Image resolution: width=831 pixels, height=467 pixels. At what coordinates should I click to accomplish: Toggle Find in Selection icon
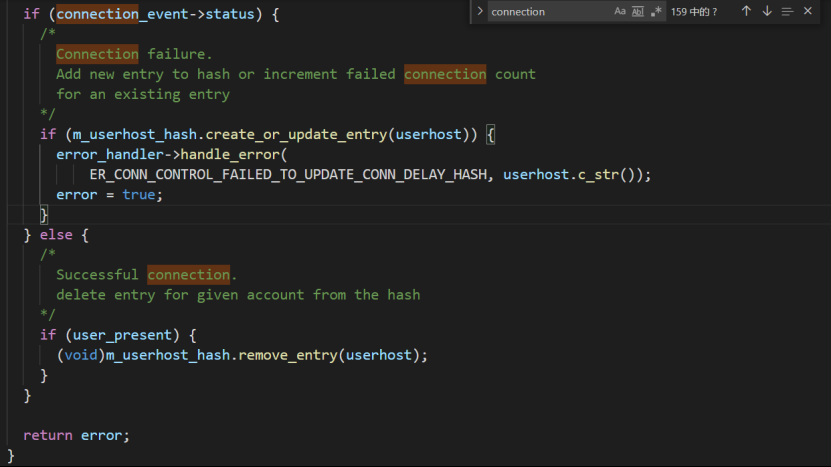click(787, 11)
